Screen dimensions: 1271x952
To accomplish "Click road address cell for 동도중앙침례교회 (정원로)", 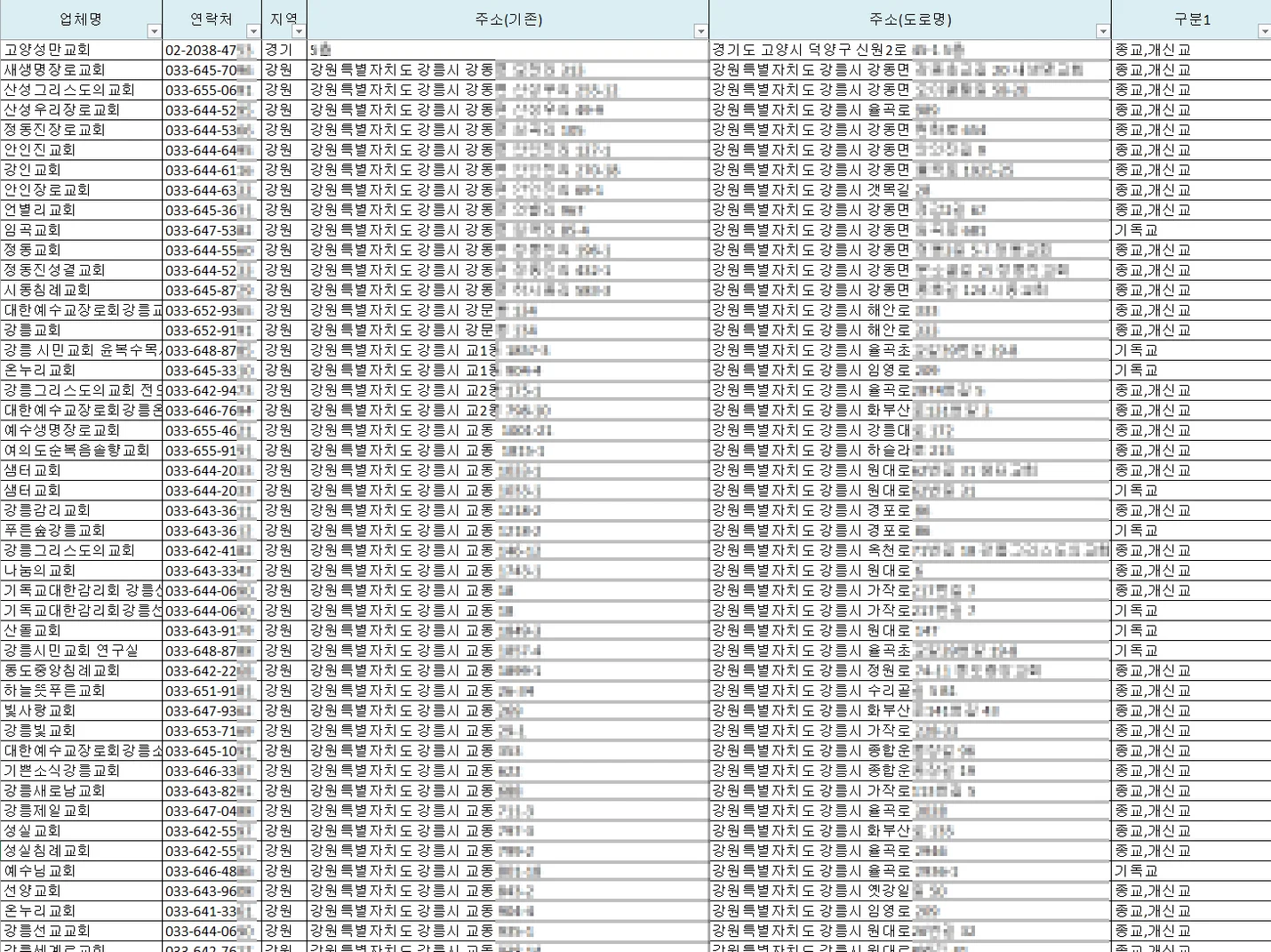I will click(910, 670).
